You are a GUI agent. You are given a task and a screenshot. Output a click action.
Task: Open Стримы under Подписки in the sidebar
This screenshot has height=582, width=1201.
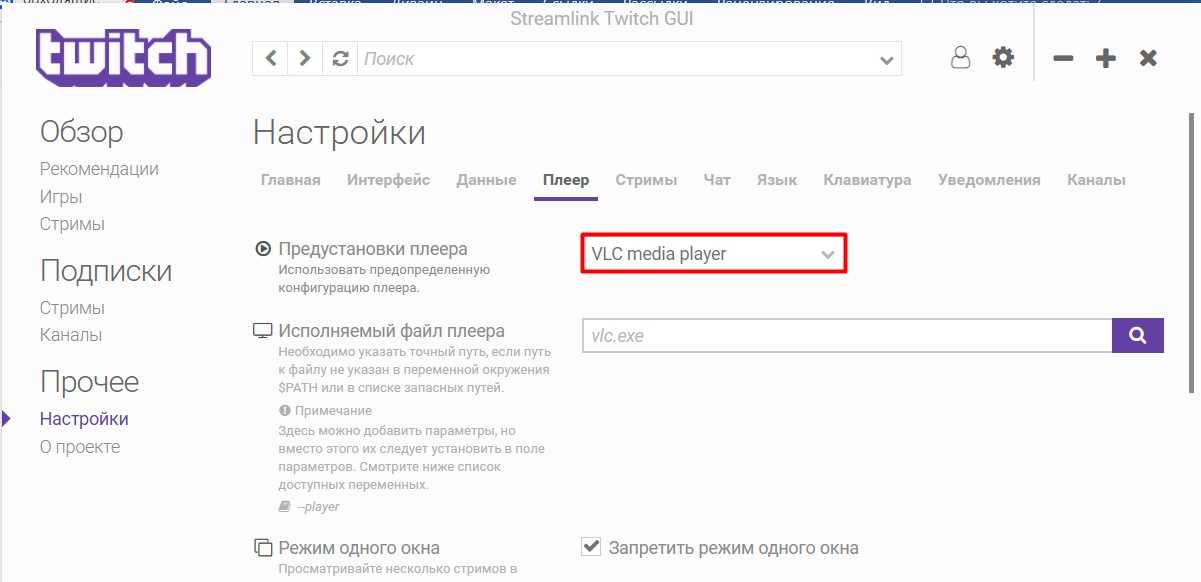tap(72, 308)
